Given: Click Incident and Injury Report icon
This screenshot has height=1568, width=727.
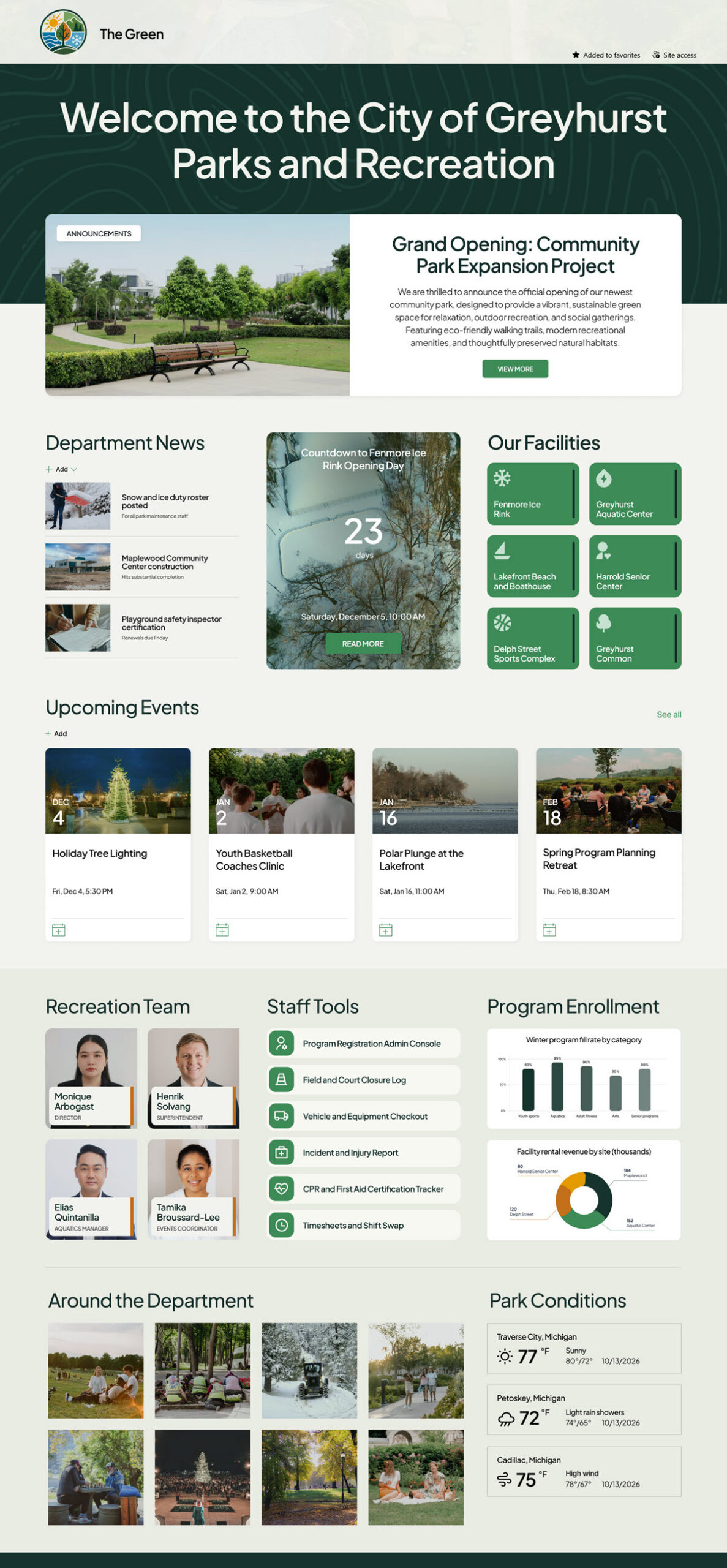Looking at the screenshot, I should tap(281, 1152).
